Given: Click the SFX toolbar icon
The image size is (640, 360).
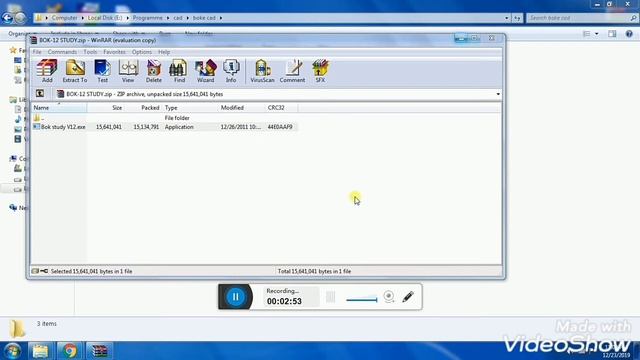Looking at the screenshot, I should (x=320, y=71).
